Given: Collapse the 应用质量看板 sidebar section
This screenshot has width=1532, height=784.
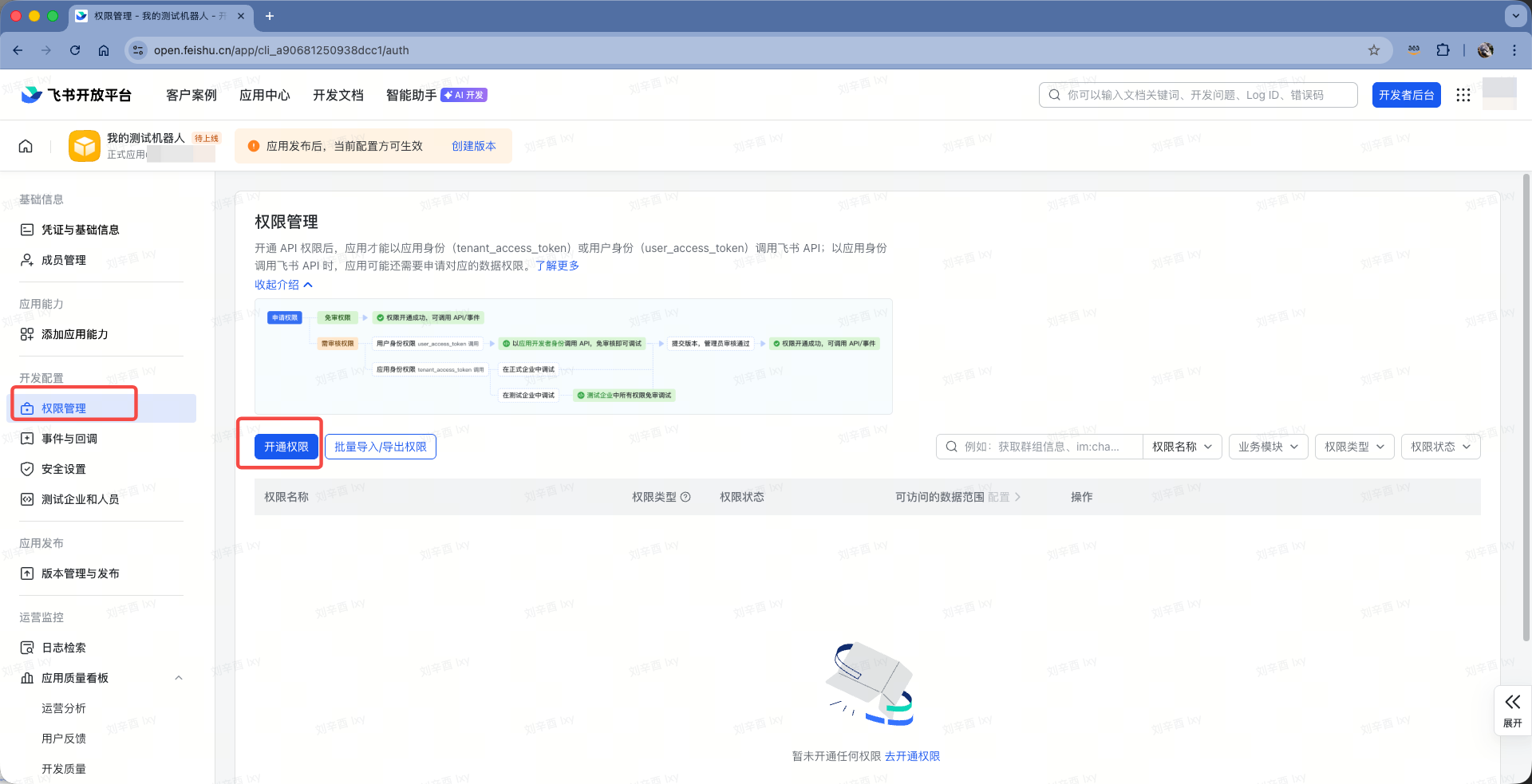Looking at the screenshot, I should click(x=179, y=678).
